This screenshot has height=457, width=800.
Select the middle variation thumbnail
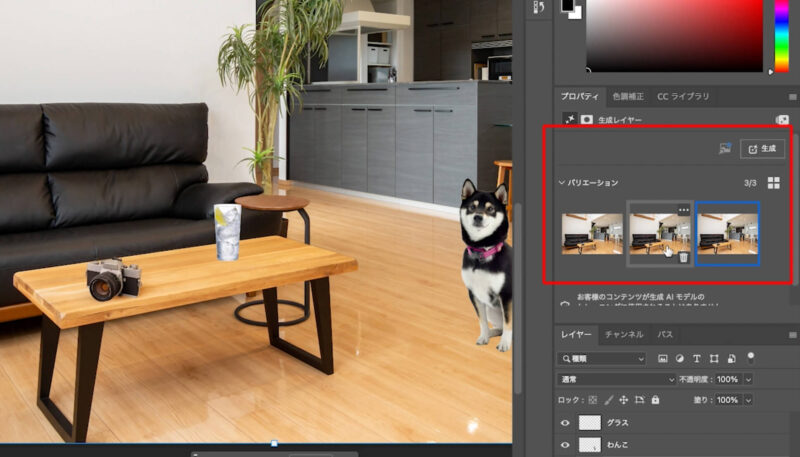(660, 234)
